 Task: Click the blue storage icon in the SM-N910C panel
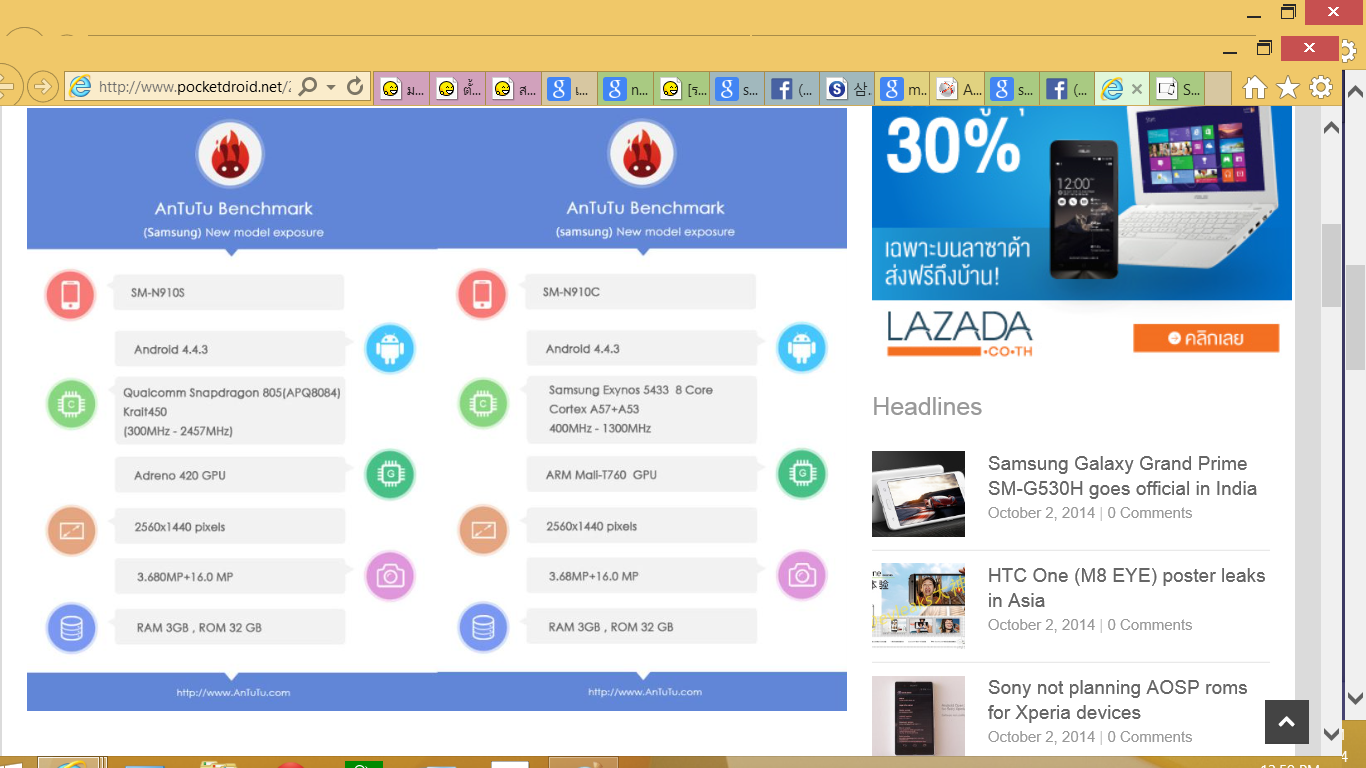pos(483,628)
